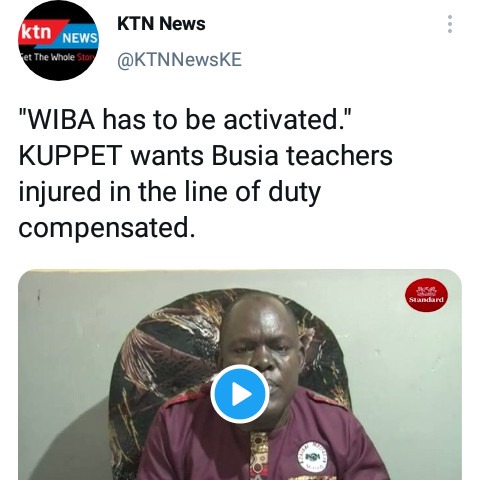Click the red ktn logo in the avatar

tap(37, 32)
